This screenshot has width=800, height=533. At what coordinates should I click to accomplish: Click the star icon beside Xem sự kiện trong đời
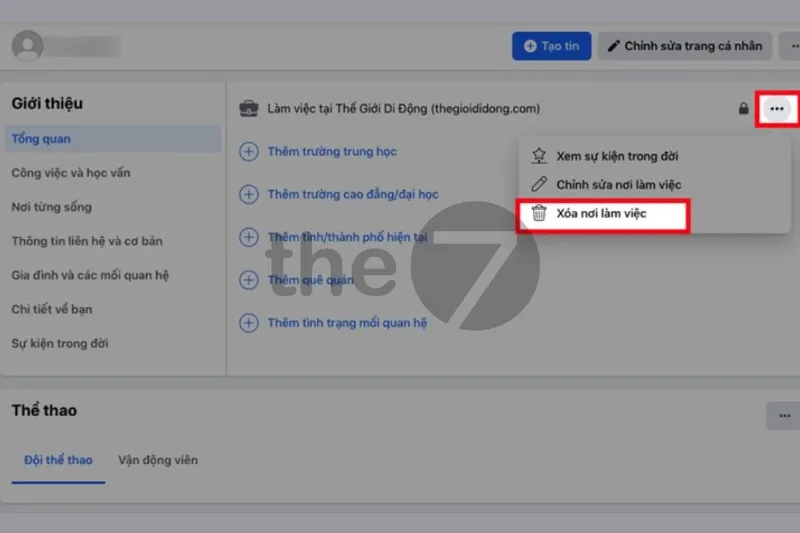539,156
